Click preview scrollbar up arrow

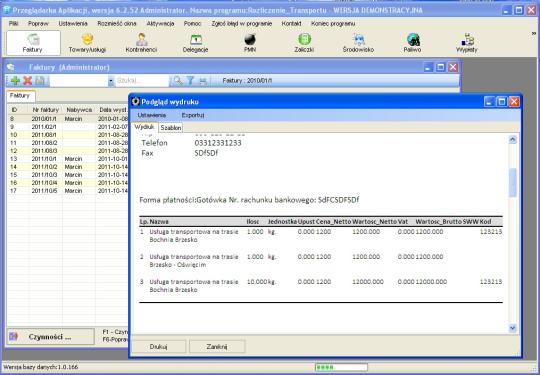click(x=513, y=139)
